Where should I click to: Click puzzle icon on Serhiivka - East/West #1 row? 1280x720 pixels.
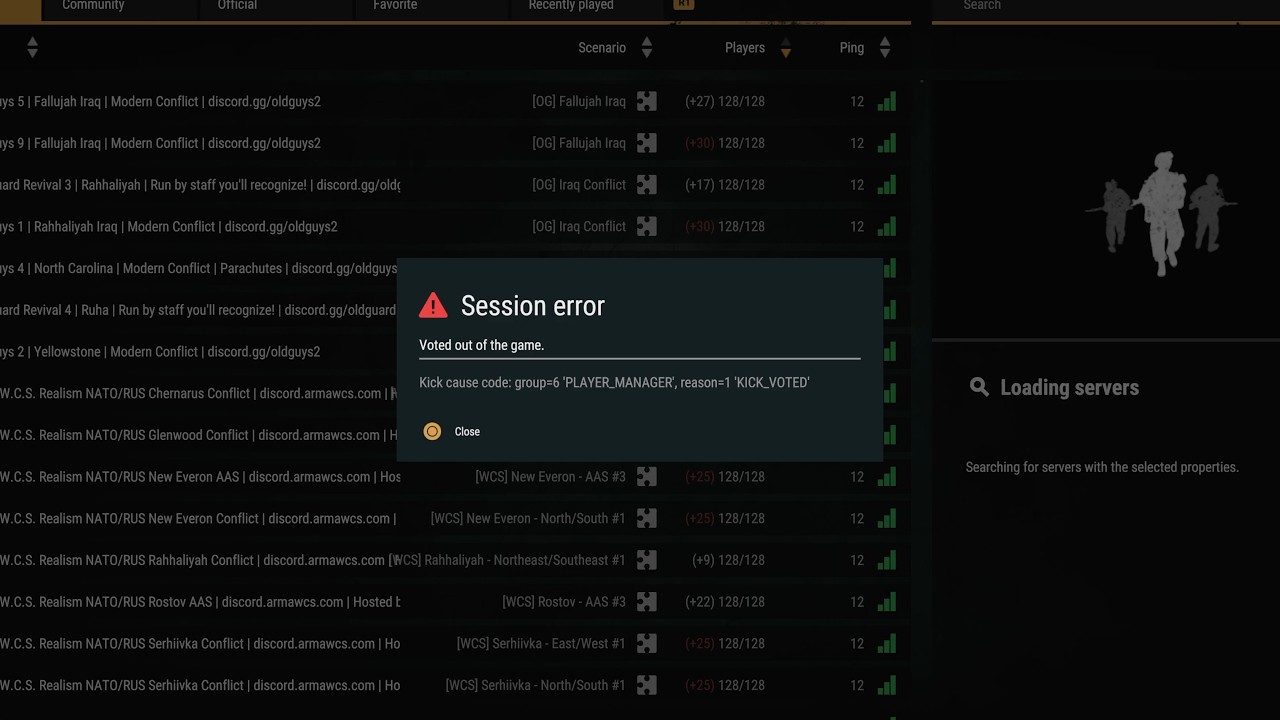pos(647,644)
